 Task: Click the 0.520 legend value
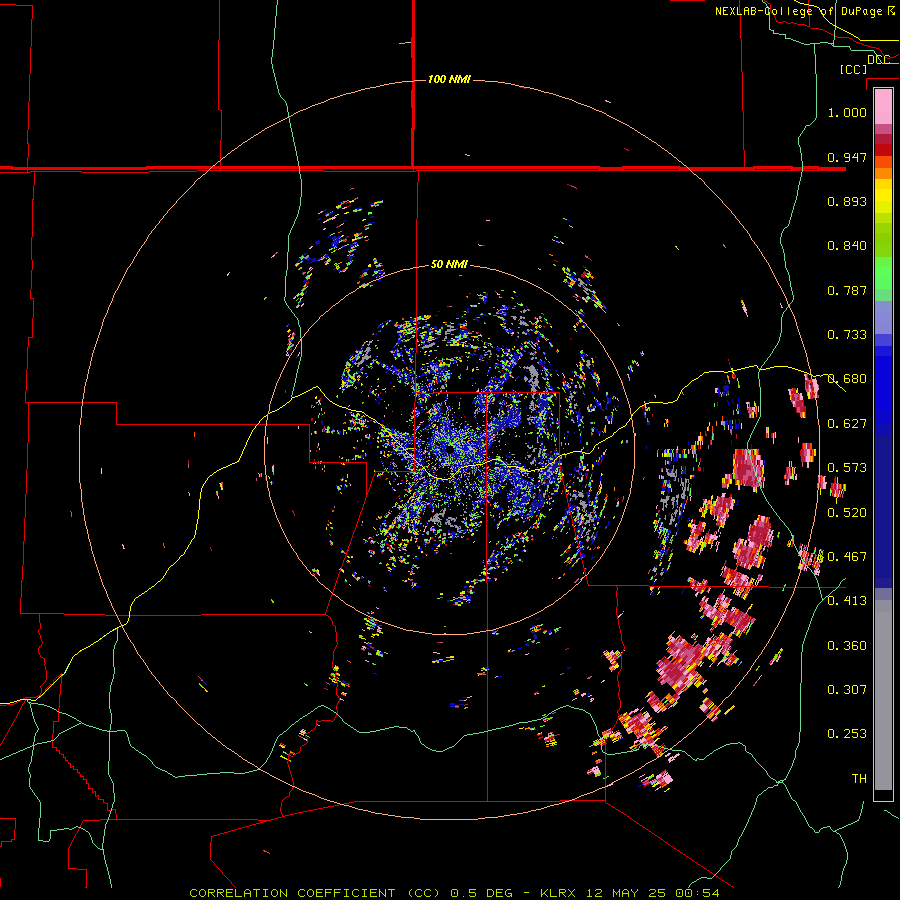[847, 512]
